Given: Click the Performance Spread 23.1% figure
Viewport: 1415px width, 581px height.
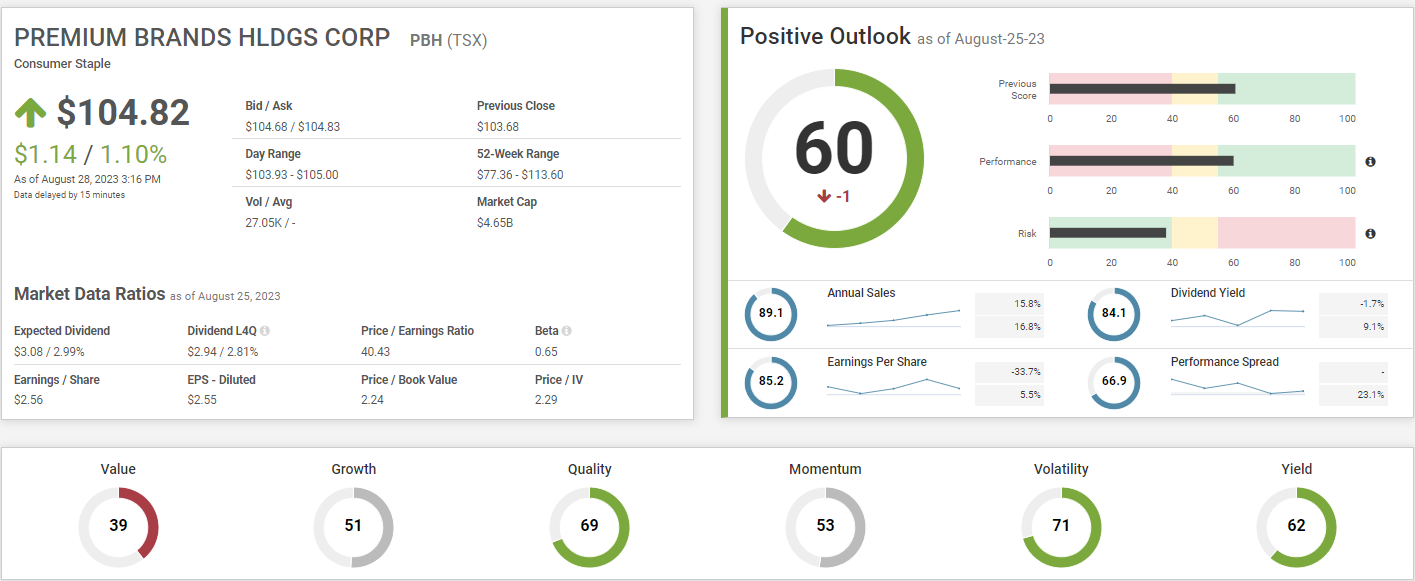Looking at the screenshot, I should pos(1372,395).
